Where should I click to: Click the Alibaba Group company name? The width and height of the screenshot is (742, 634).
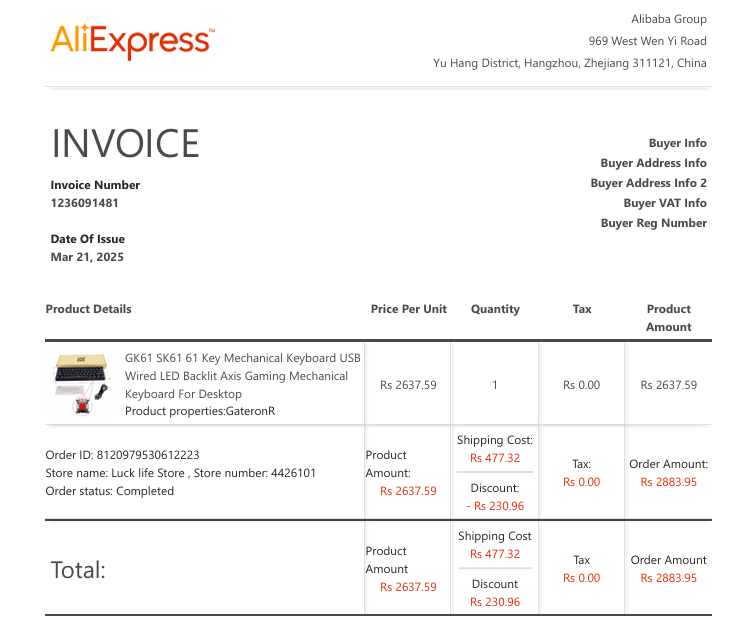(668, 19)
